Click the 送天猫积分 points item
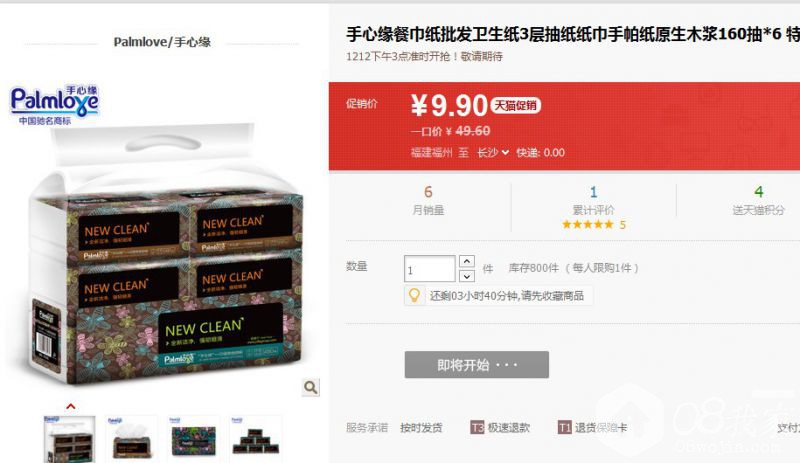Viewport: 800px width, 463px height. [758, 200]
